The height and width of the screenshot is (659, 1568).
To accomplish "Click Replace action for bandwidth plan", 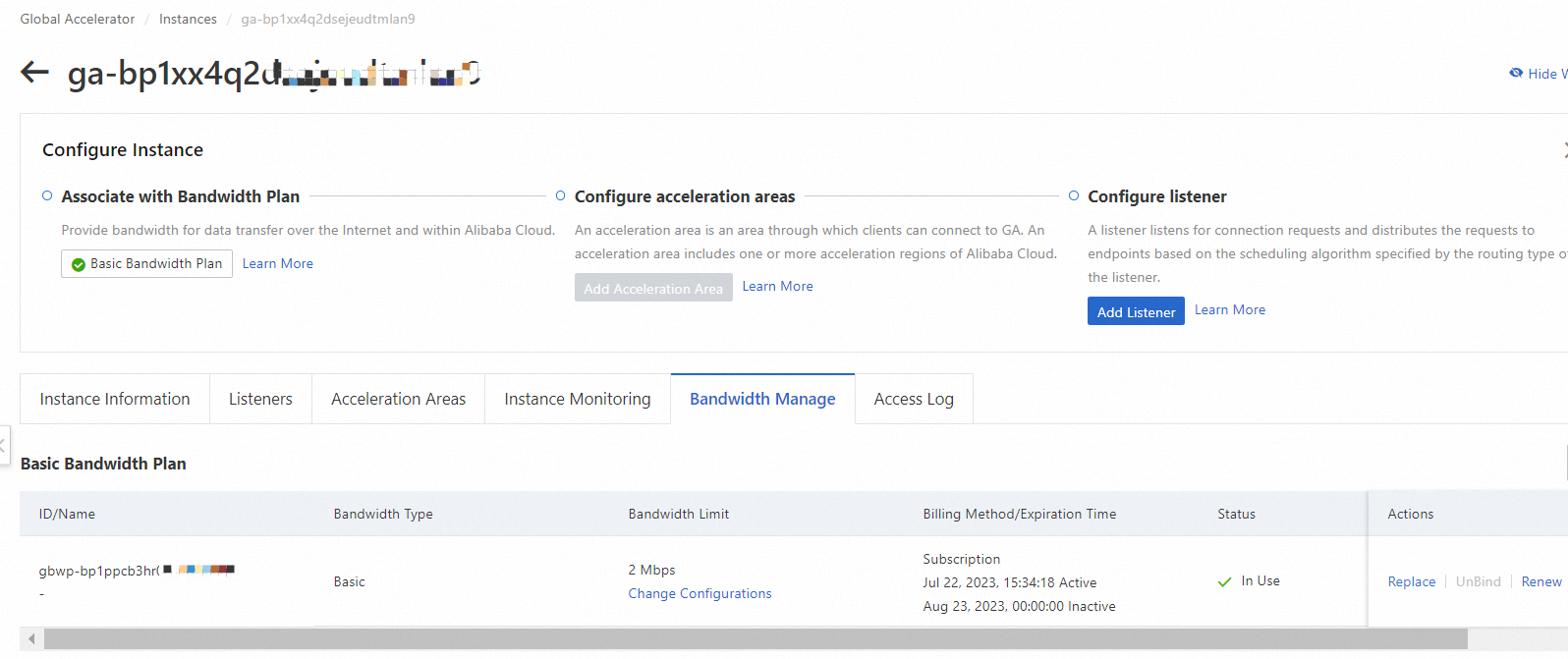I will pos(1412,581).
